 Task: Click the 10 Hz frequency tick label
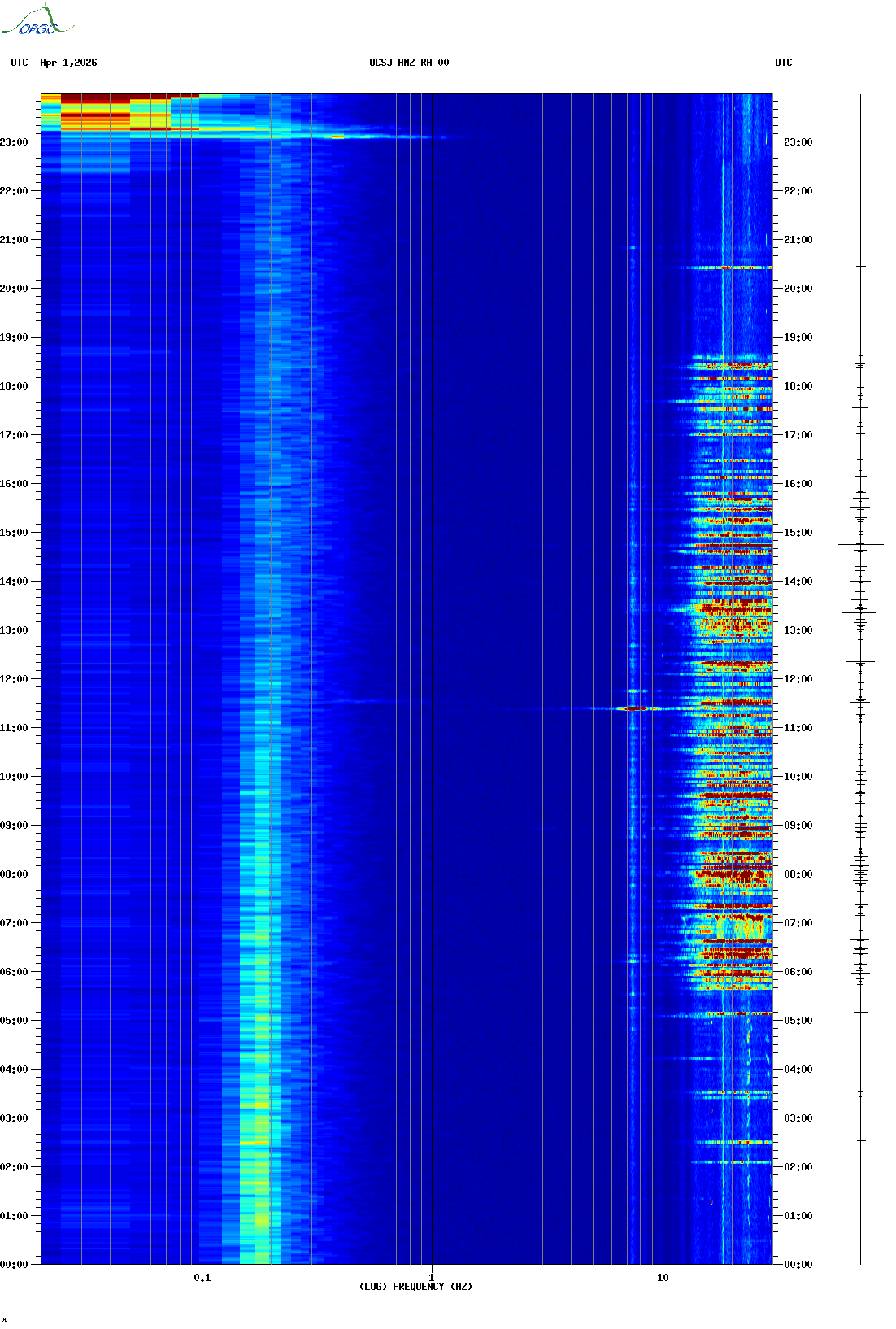(x=663, y=1278)
